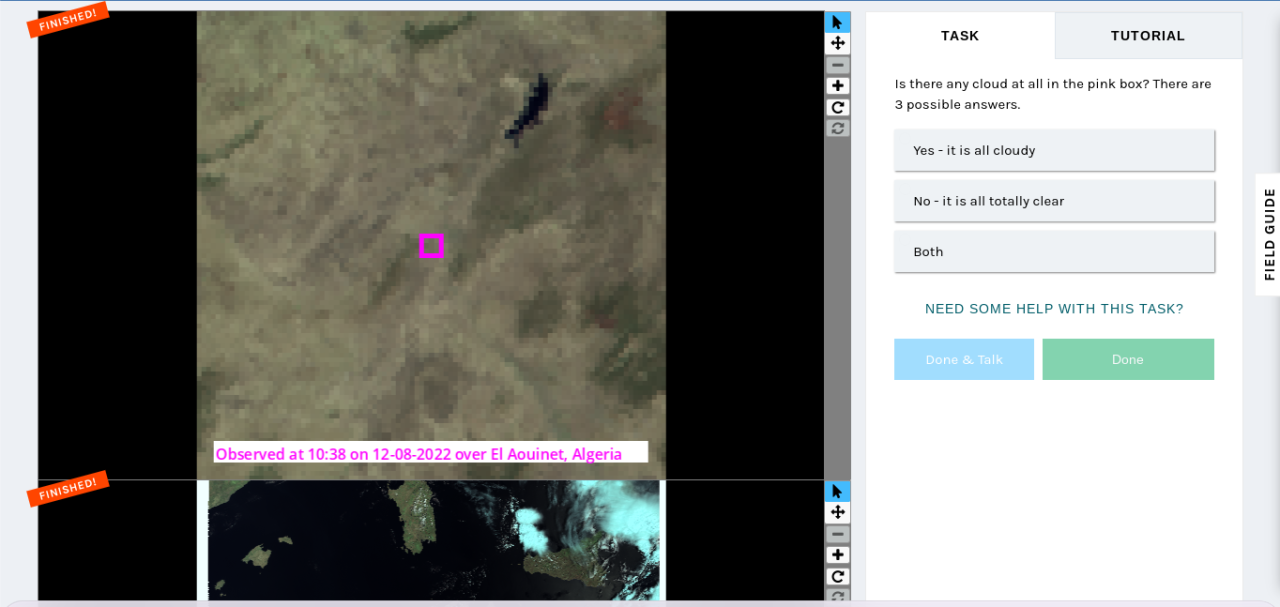Click the zoom in button for the El Aouinet image
This screenshot has width=1280, height=607.
(838, 86)
